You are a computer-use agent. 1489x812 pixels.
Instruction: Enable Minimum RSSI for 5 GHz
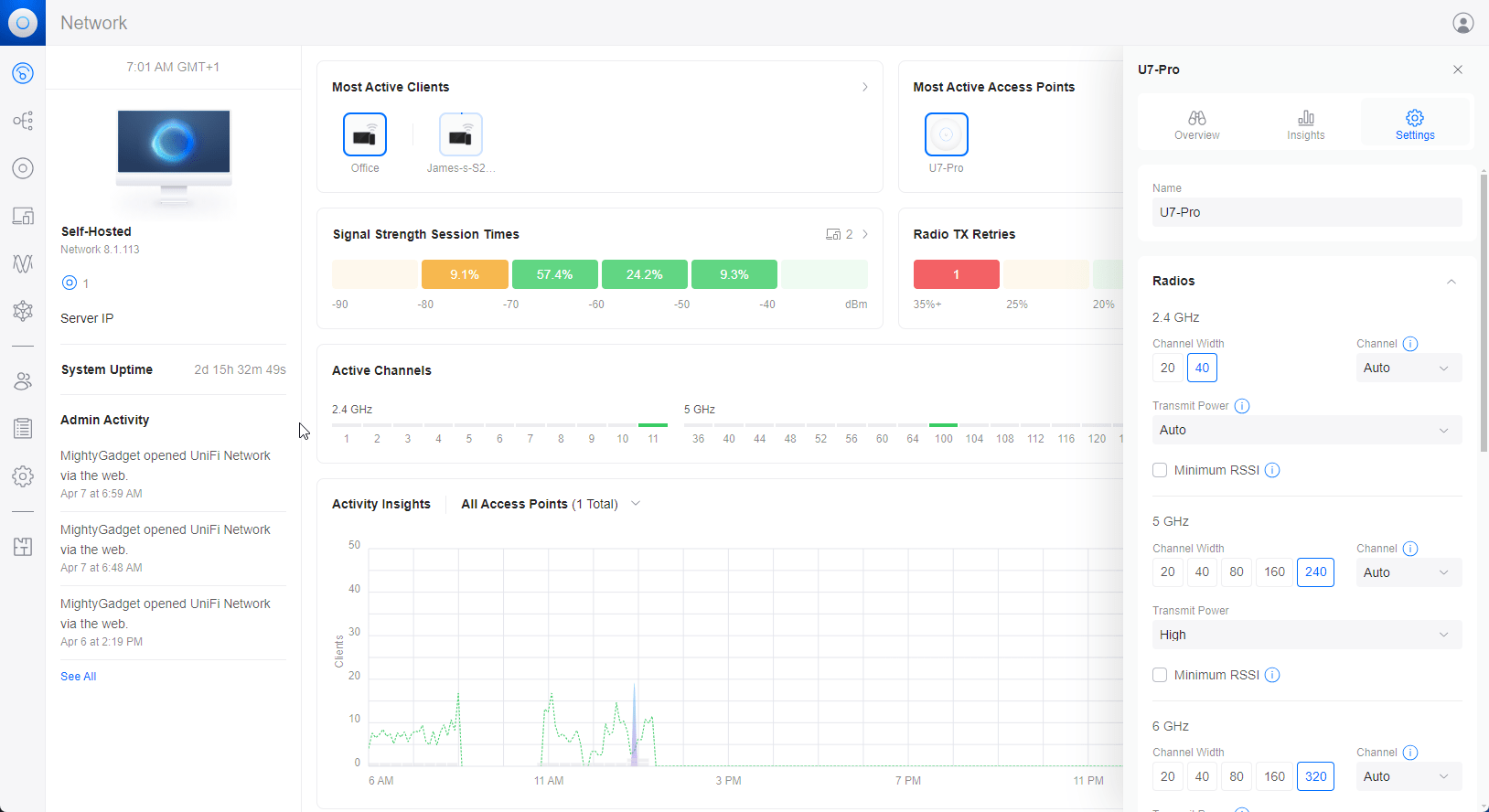point(1160,675)
